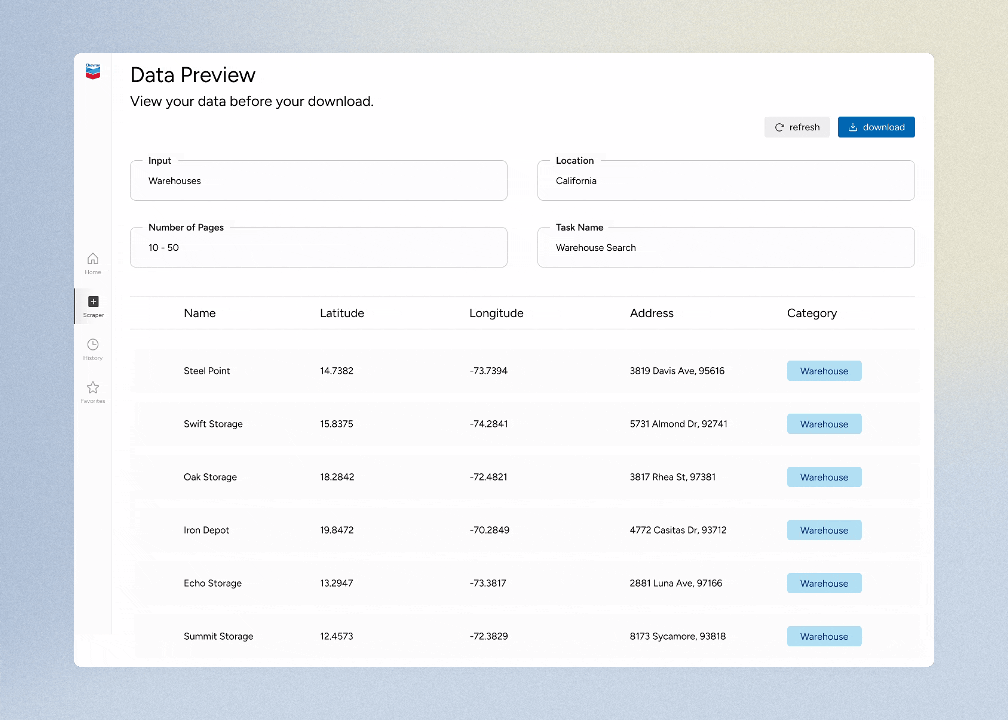
Task: Click longitude value -74.2841
Action: [489, 424]
